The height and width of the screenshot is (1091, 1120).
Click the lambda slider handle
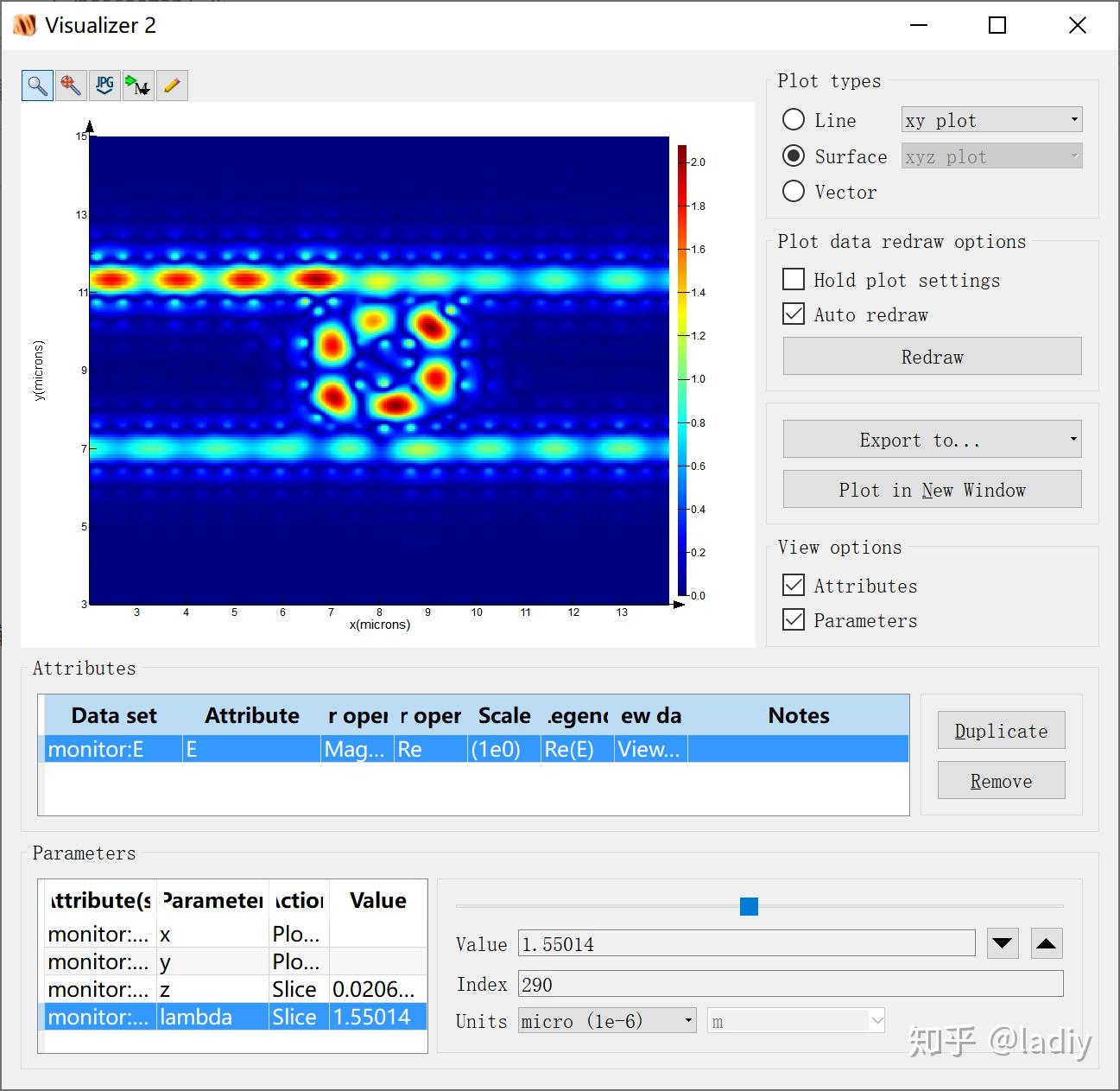(749, 906)
